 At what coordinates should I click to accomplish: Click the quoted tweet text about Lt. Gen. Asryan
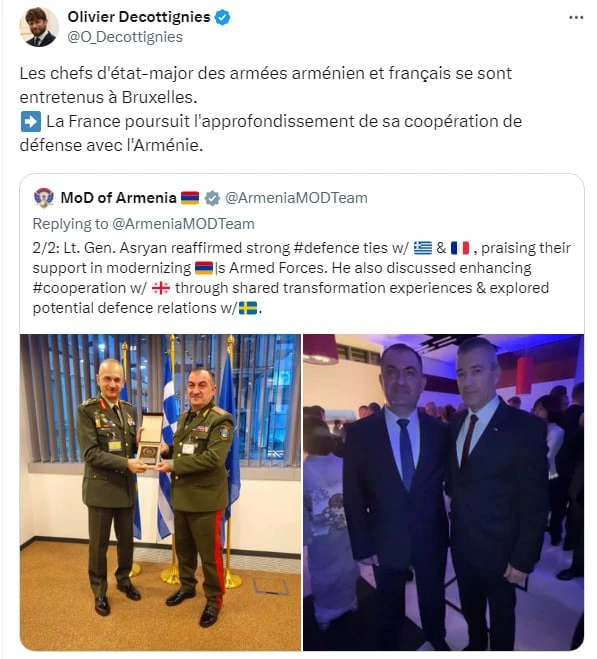pyautogui.click(x=301, y=278)
